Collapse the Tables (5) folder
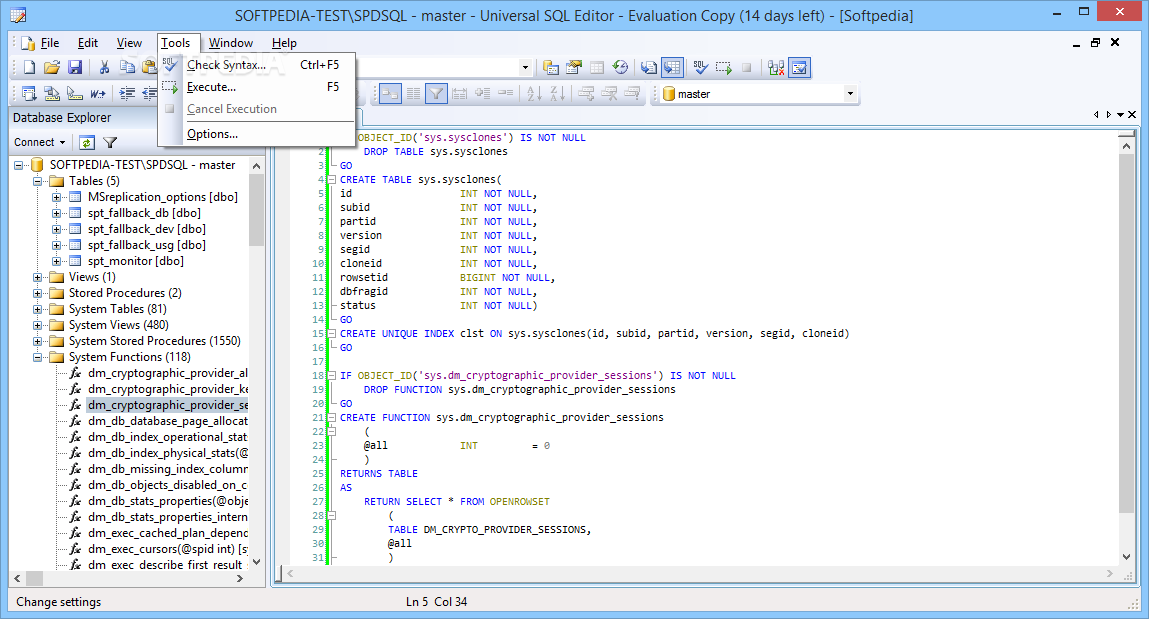 37,182
